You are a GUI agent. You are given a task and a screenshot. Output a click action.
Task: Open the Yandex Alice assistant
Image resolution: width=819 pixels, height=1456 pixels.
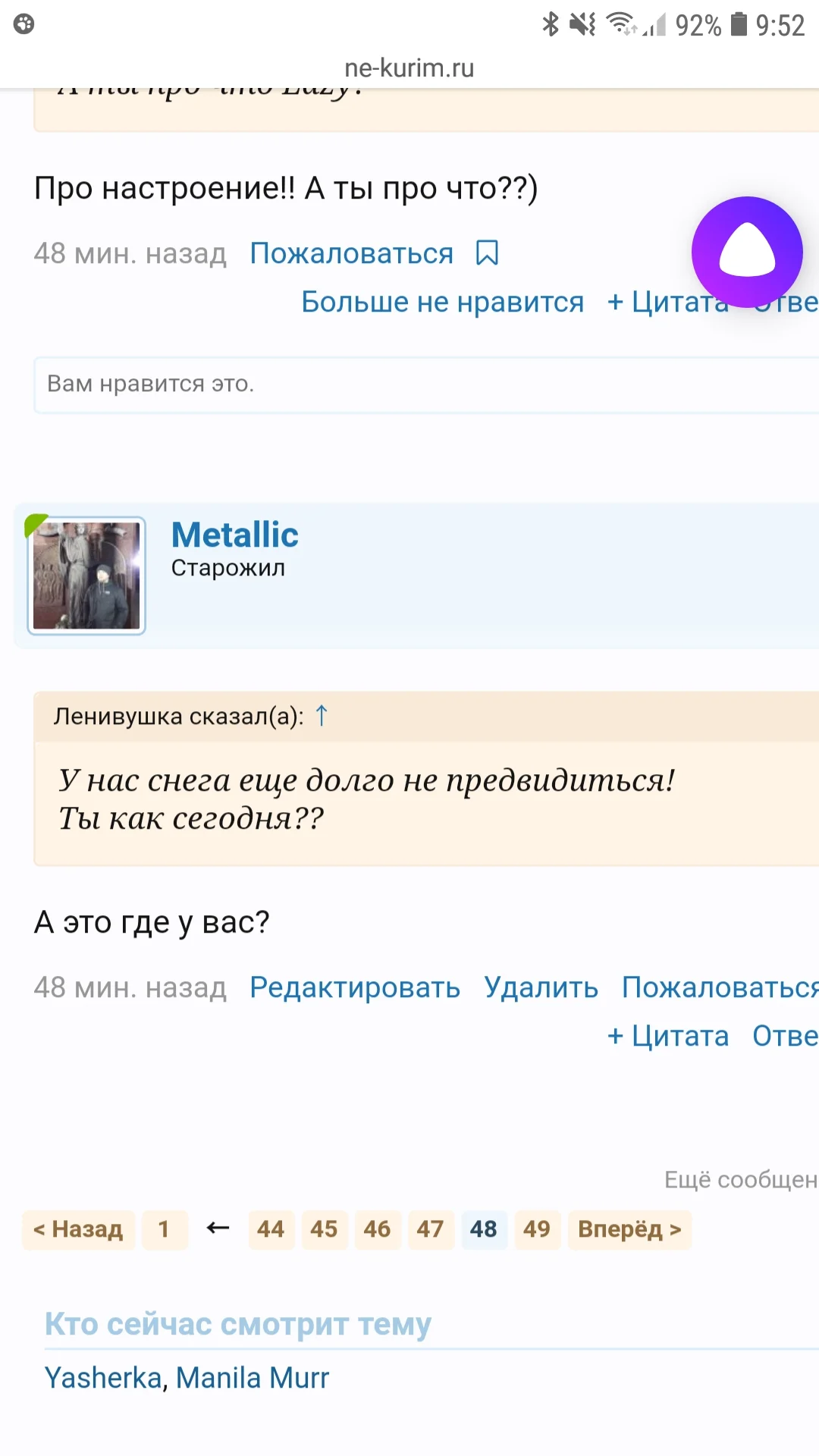coord(746,253)
